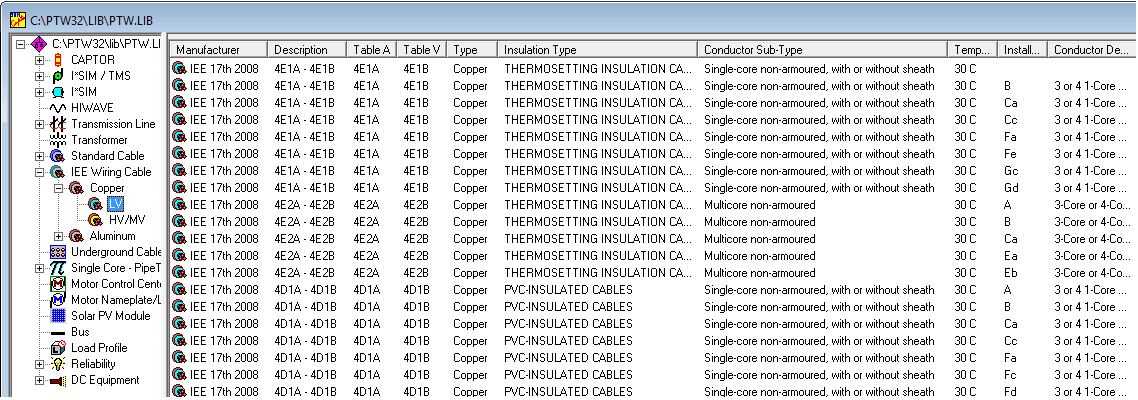Click the Solar PV Module icon

(58, 316)
